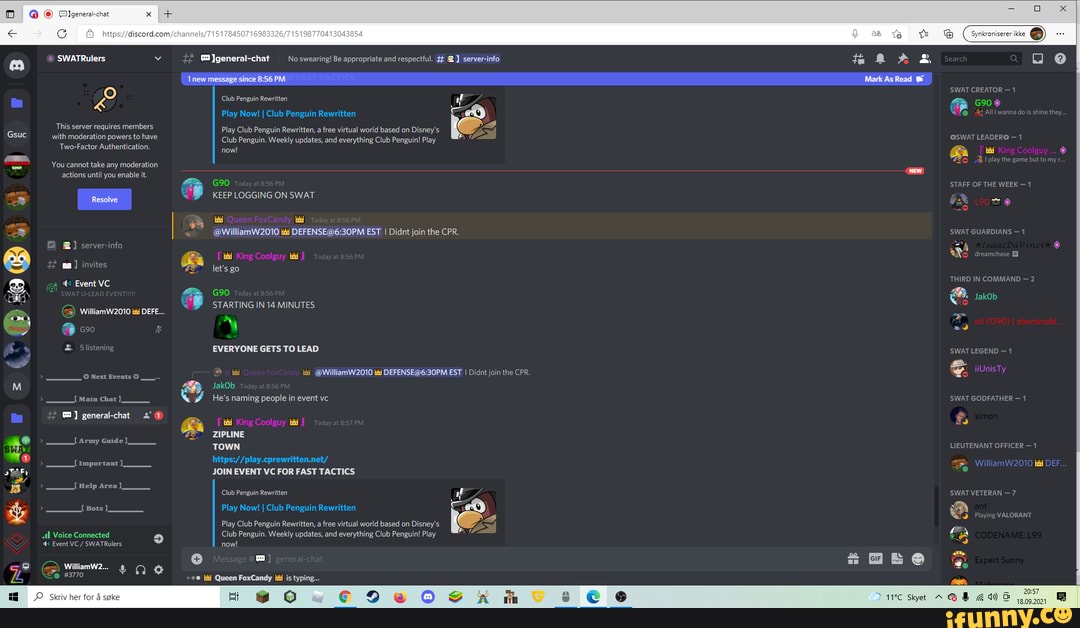This screenshot has height=628, width=1080.
Task: Toggle deafen headphones button
Action: [140, 570]
